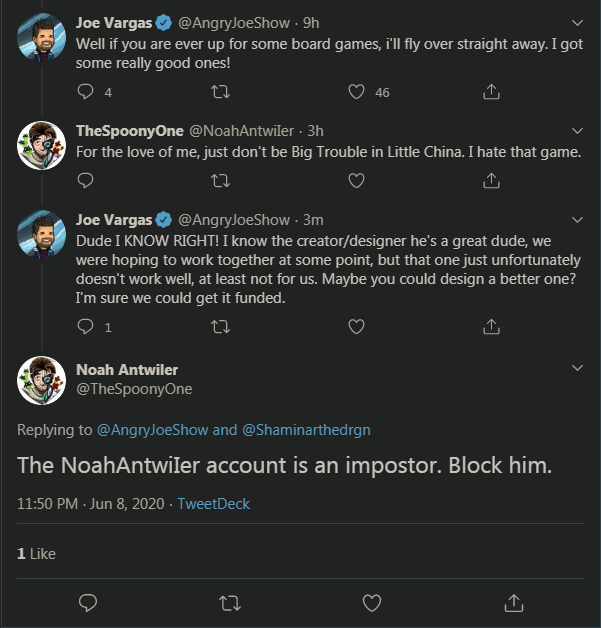This screenshot has width=601, height=628.
Task: Click the TweetDeck source link
Action: click(212, 503)
